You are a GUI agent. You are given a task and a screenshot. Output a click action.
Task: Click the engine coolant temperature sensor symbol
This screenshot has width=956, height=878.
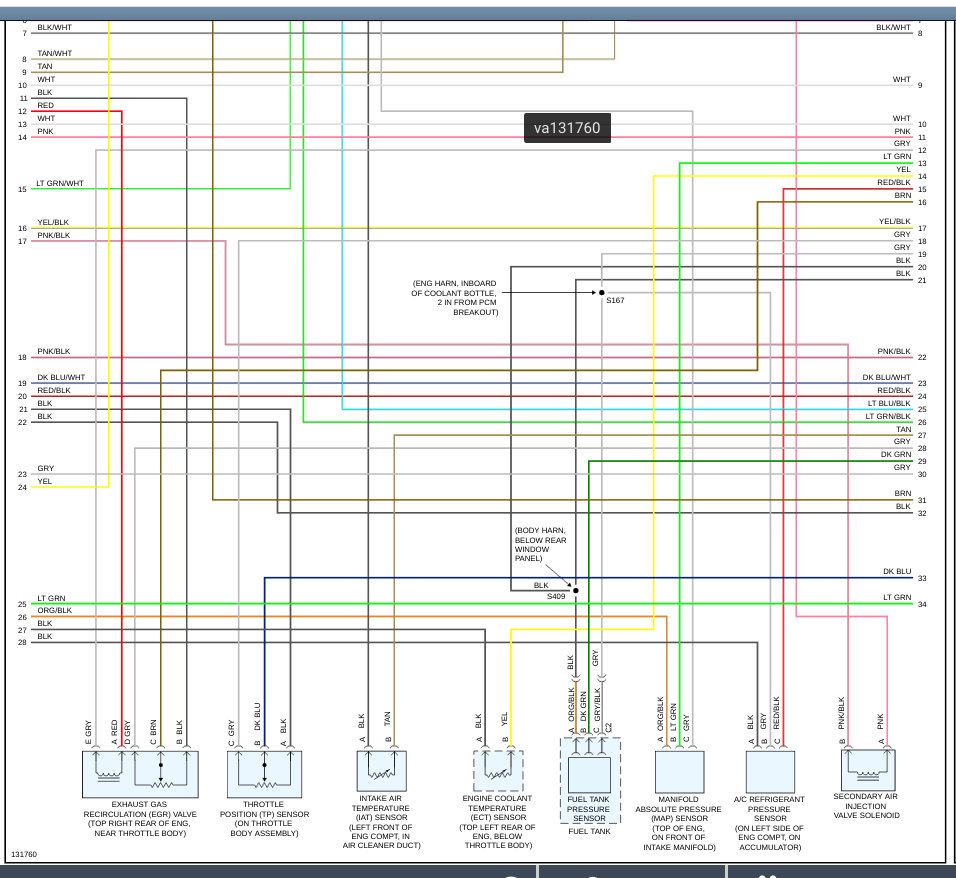click(498, 771)
